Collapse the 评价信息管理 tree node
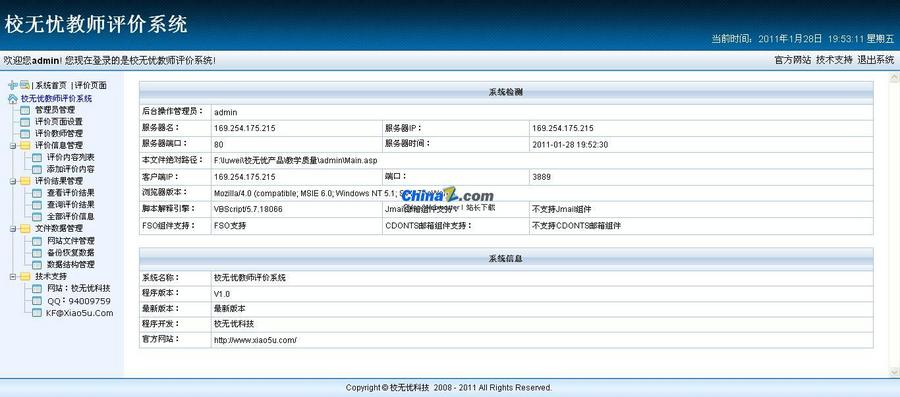The image size is (900, 397). click(13, 146)
